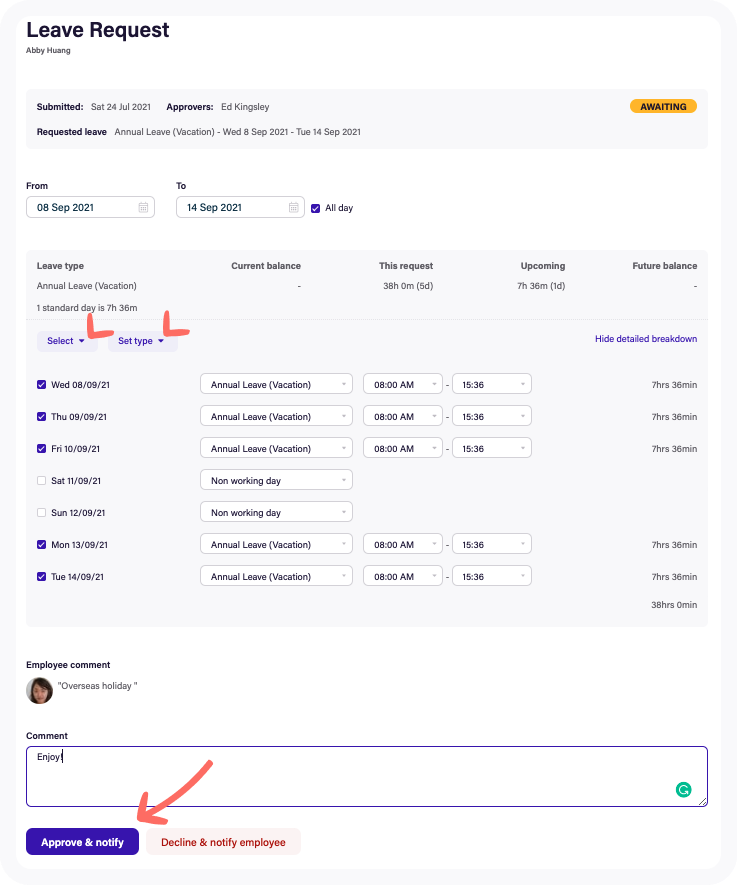The image size is (737, 885).
Task: Change end time for Mon 13/09/21
Action: (x=491, y=545)
